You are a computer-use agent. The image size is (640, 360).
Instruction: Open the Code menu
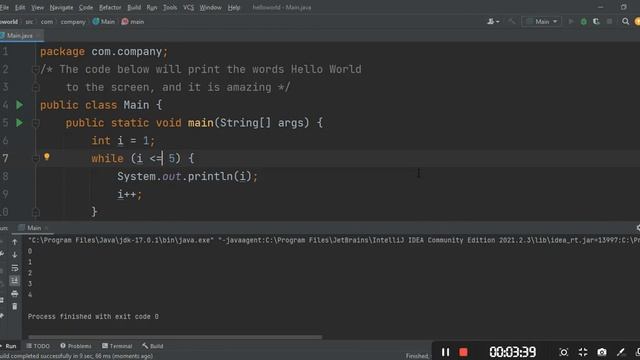pyautogui.click(x=86, y=7)
